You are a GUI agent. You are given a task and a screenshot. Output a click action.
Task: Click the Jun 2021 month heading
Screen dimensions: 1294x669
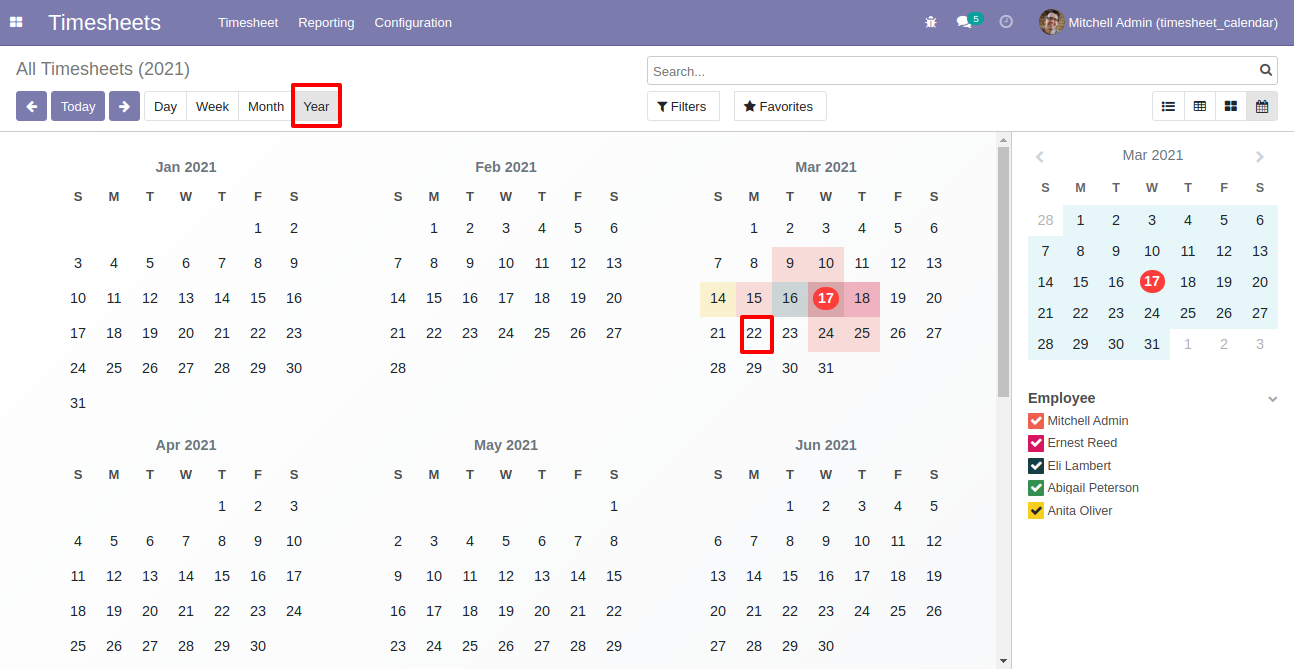pyautogui.click(x=826, y=445)
